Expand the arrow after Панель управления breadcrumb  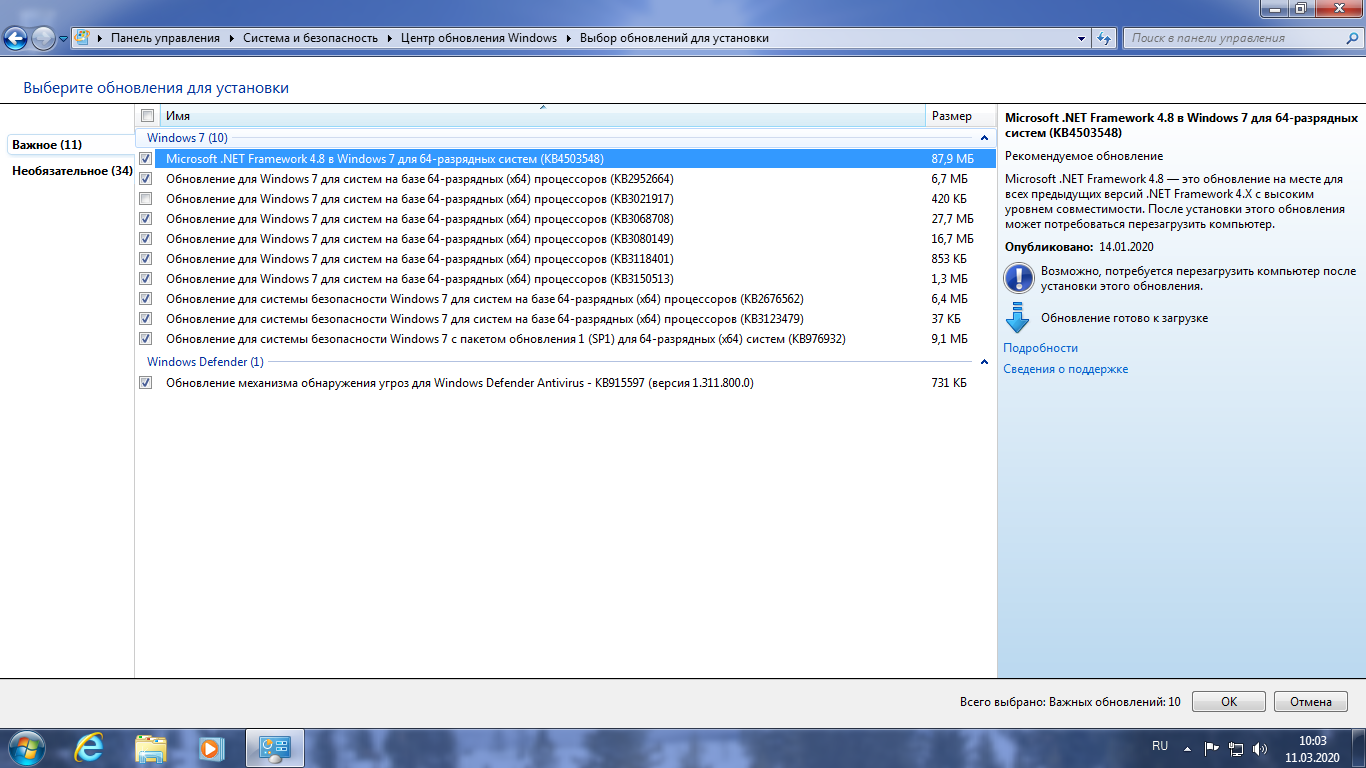pyautogui.click(x=231, y=38)
